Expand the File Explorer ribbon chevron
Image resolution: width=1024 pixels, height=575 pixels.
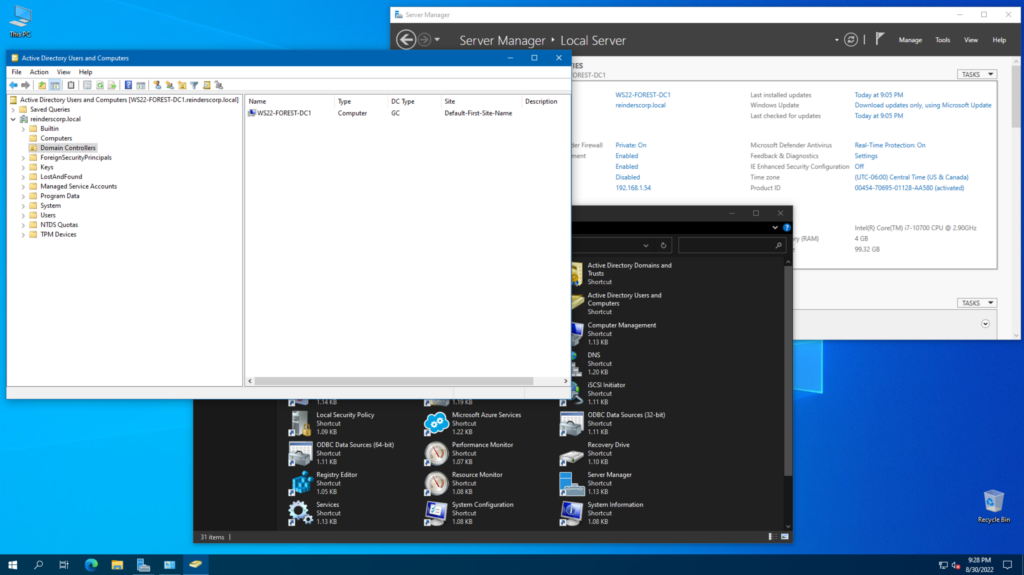point(775,227)
